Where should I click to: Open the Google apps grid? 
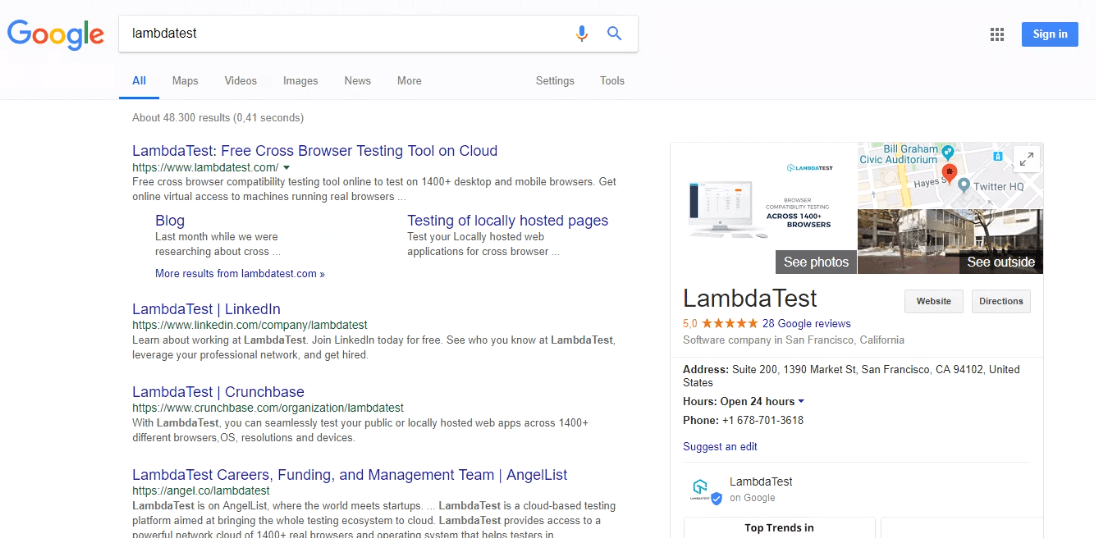click(997, 35)
